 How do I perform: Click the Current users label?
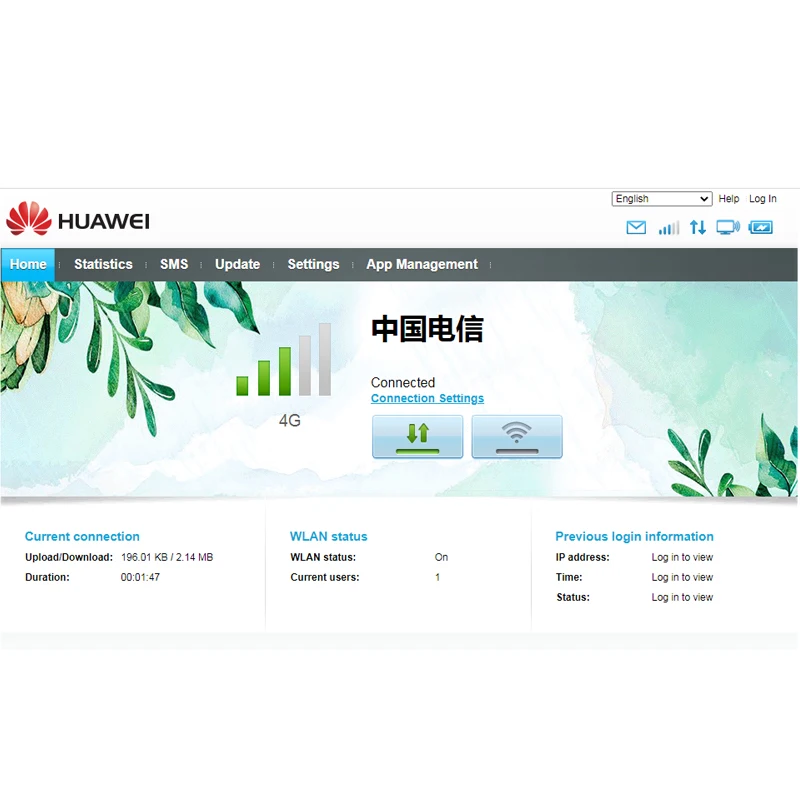click(324, 578)
